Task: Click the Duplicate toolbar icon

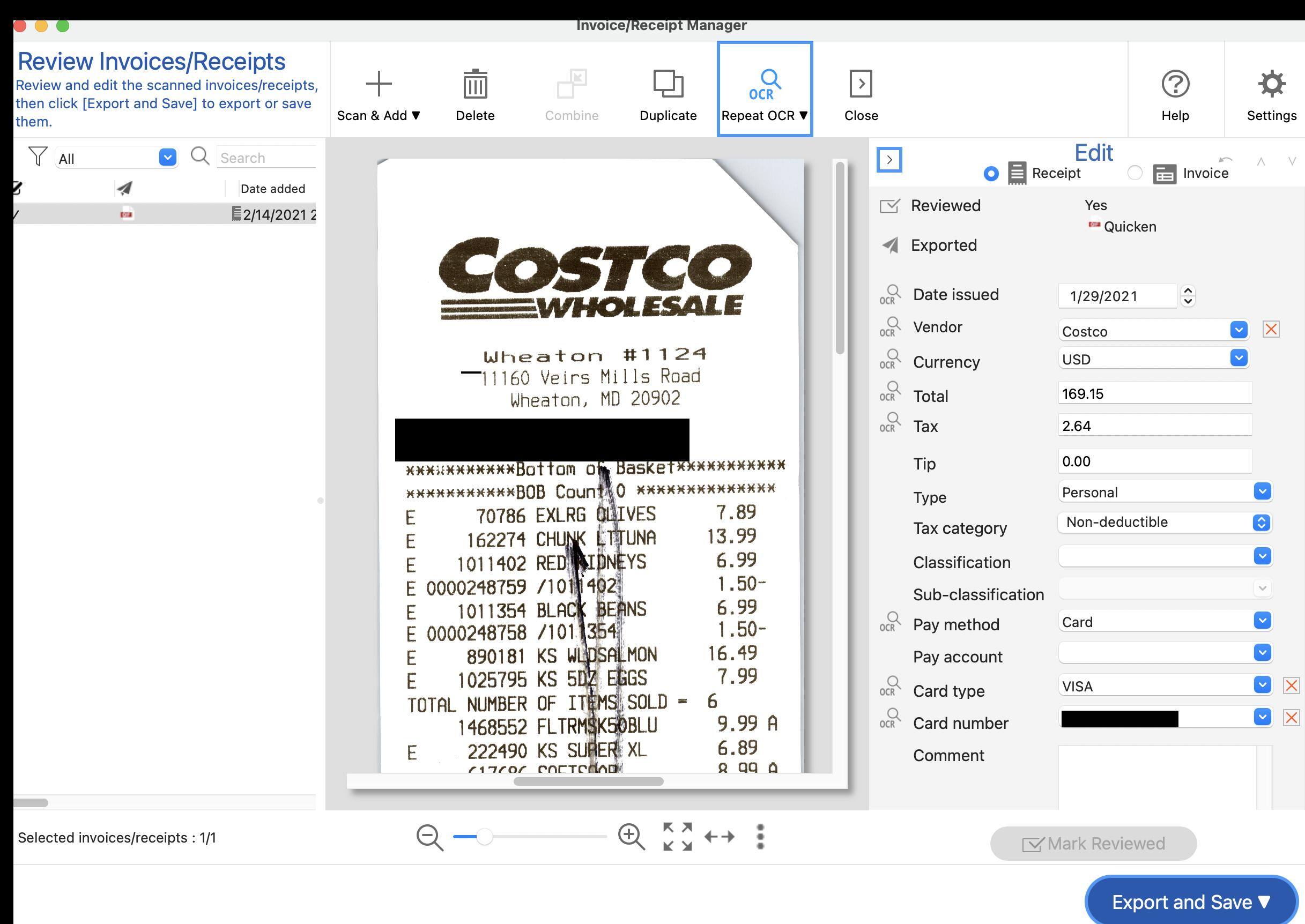Action: (x=668, y=84)
